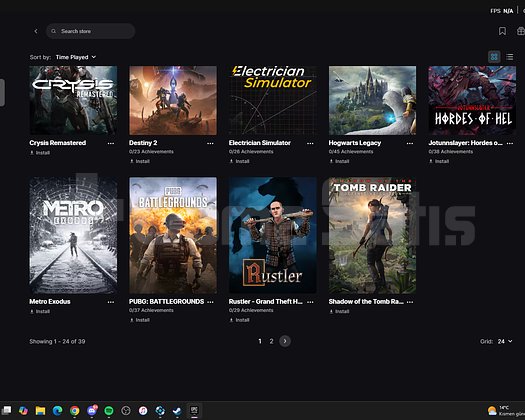Open the gift box icon
Image resolution: width=525 pixels, height=420 pixels.
521,31
